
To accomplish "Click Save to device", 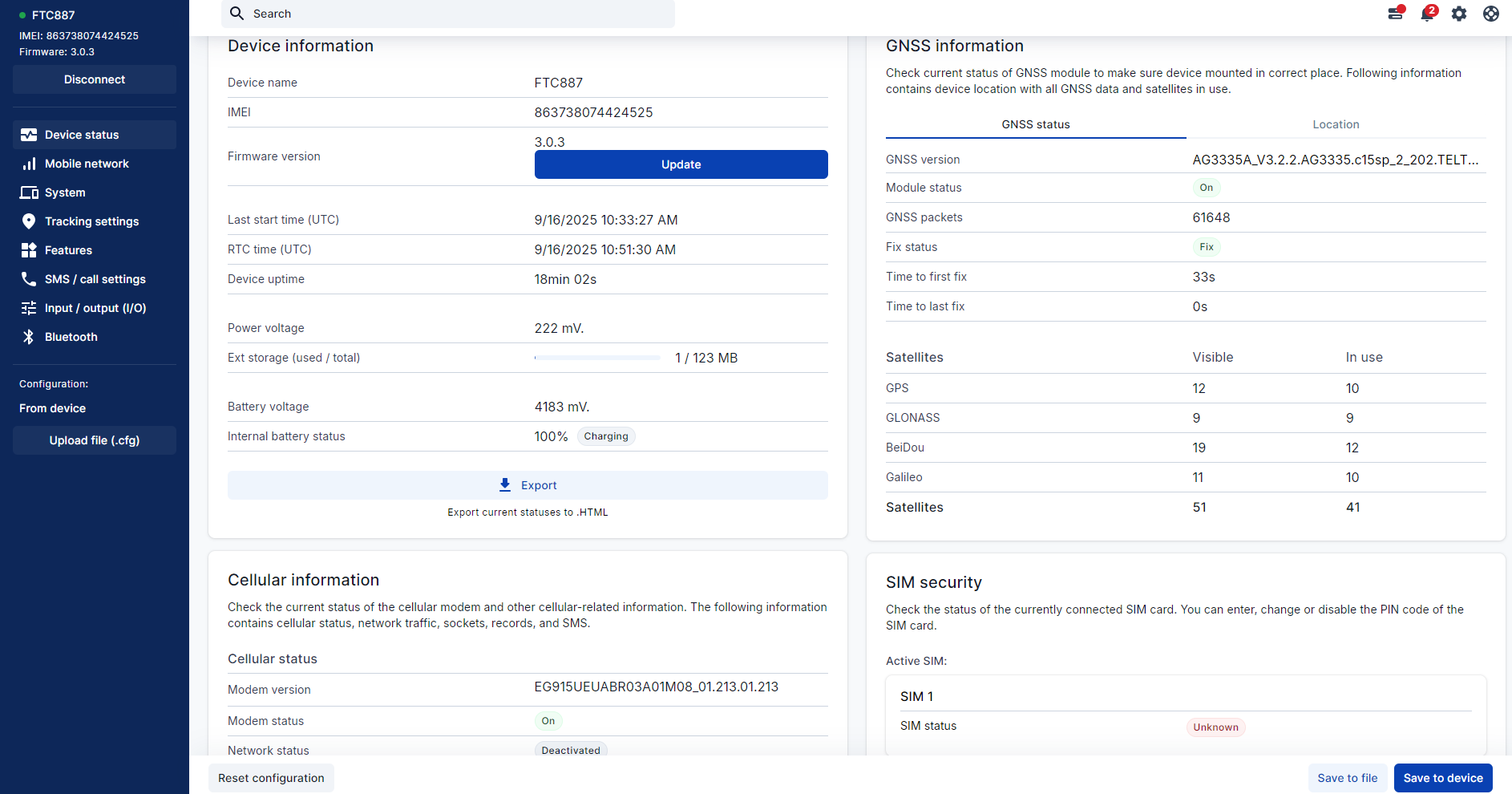I will [x=1442, y=778].
